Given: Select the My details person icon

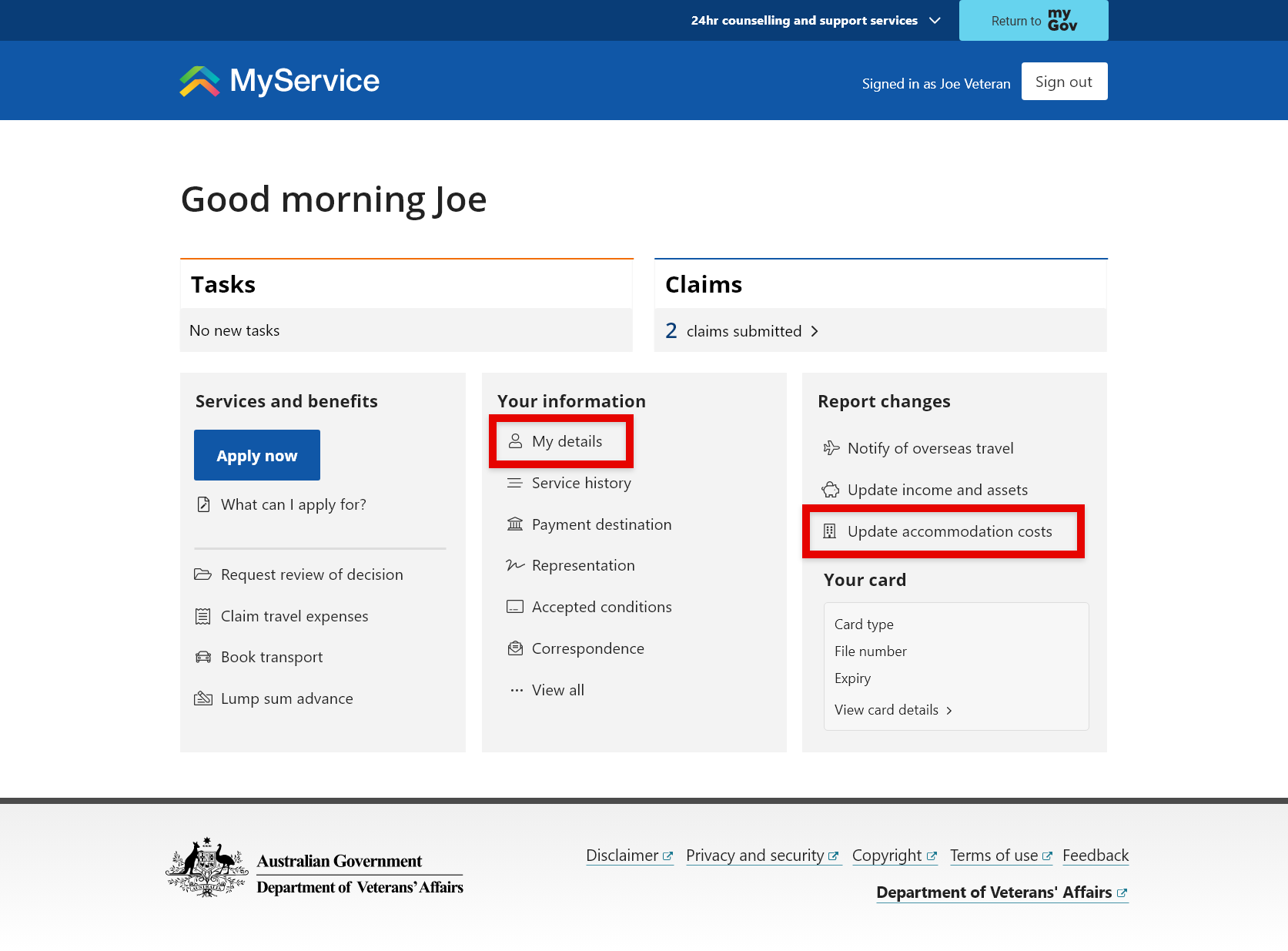Looking at the screenshot, I should pyautogui.click(x=515, y=440).
